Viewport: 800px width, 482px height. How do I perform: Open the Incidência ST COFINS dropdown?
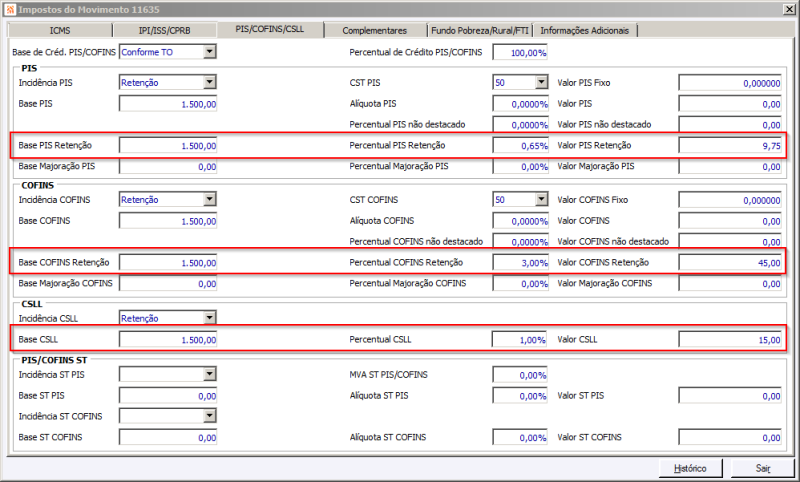point(210,416)
